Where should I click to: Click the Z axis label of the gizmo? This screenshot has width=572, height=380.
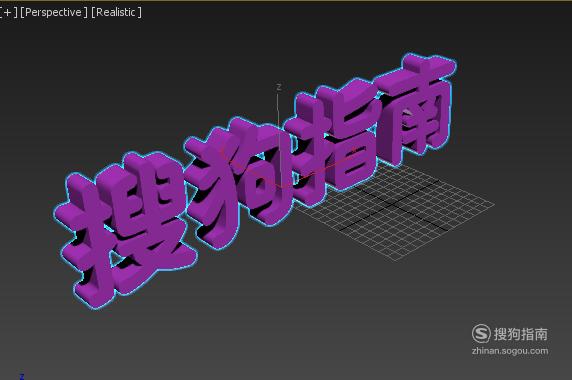point(279,87)
